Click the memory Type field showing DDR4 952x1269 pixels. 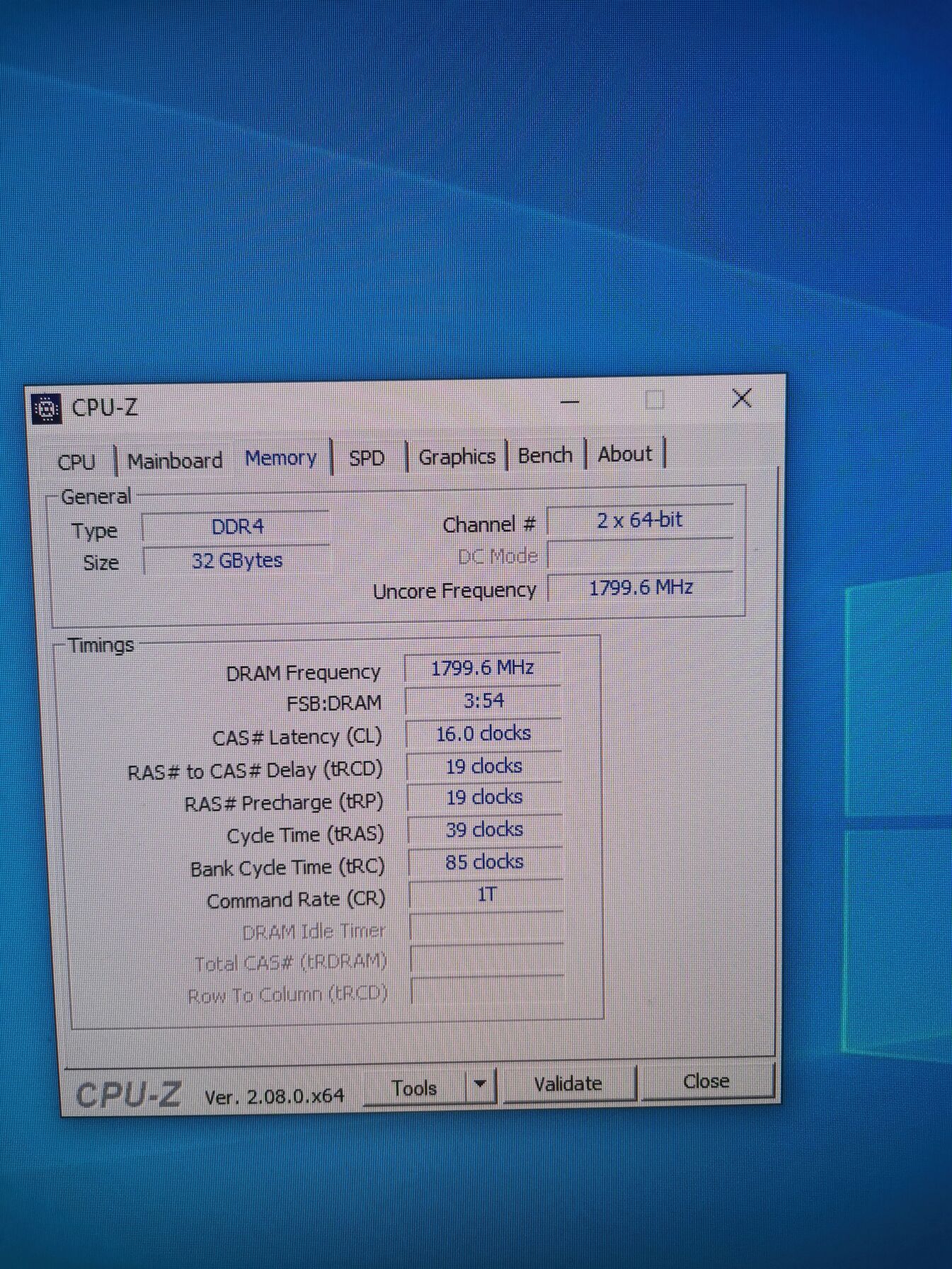coord(236,527)
